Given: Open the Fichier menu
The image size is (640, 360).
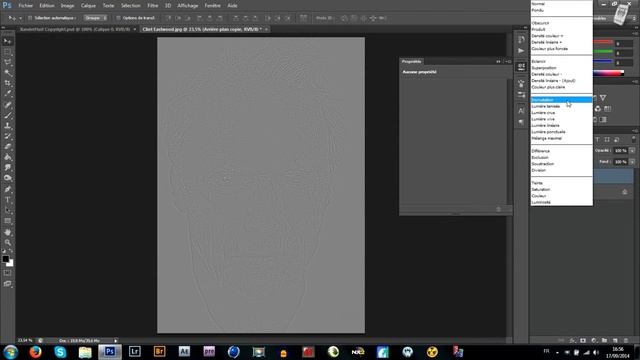Looking at the screenshot, I should click(25, 6).
